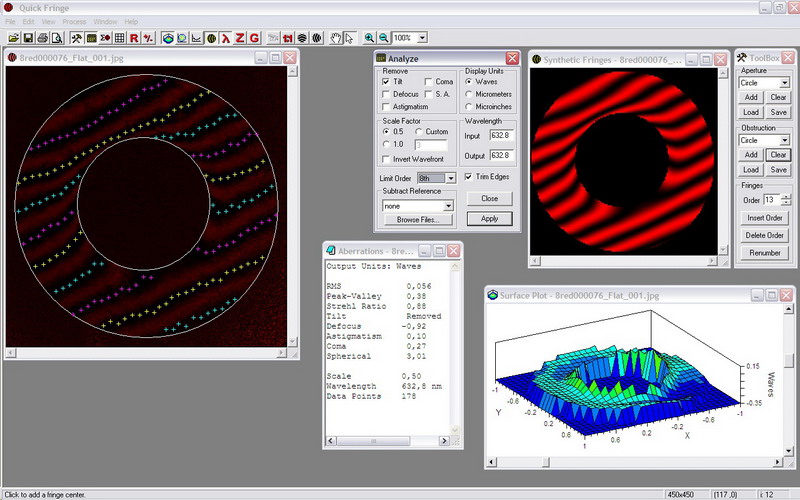The width and height of the screenshot is (800, 500).
Task: Click the Aberrations window horizontal scrollbar thumb
Action: (x=373, y=441)
